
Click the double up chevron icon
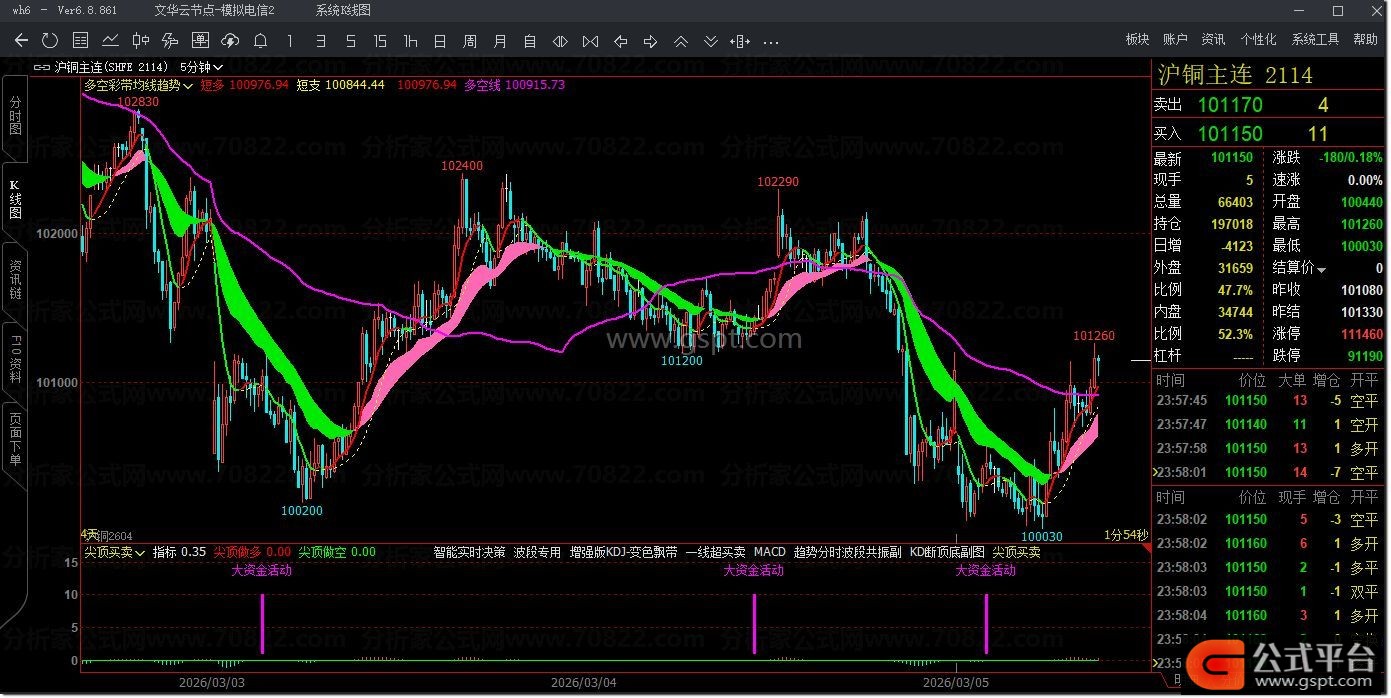(680, 41)
